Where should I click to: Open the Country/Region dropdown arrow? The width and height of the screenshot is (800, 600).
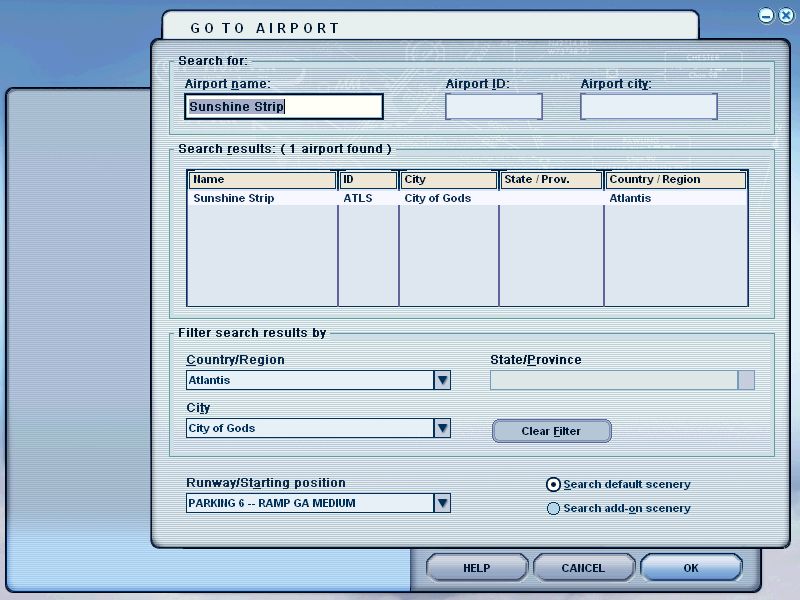[442, 380]
